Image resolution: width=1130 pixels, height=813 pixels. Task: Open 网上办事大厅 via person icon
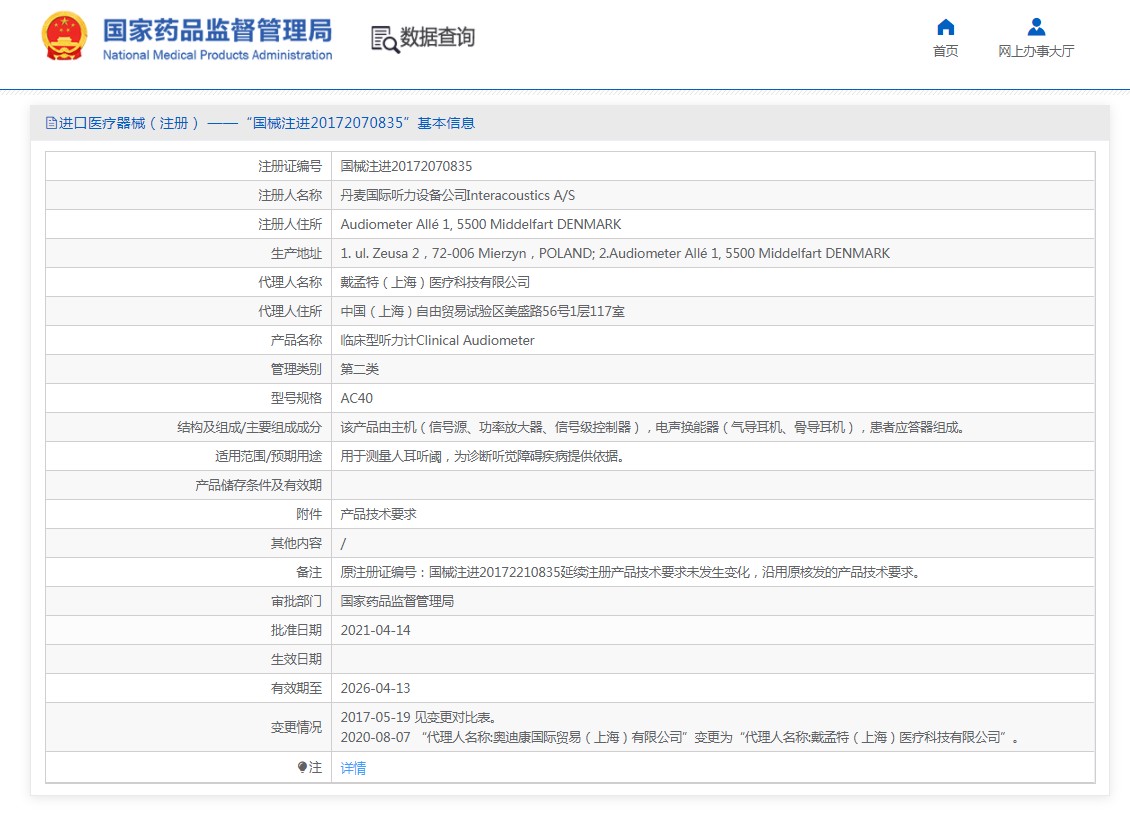click(1036, 27)
